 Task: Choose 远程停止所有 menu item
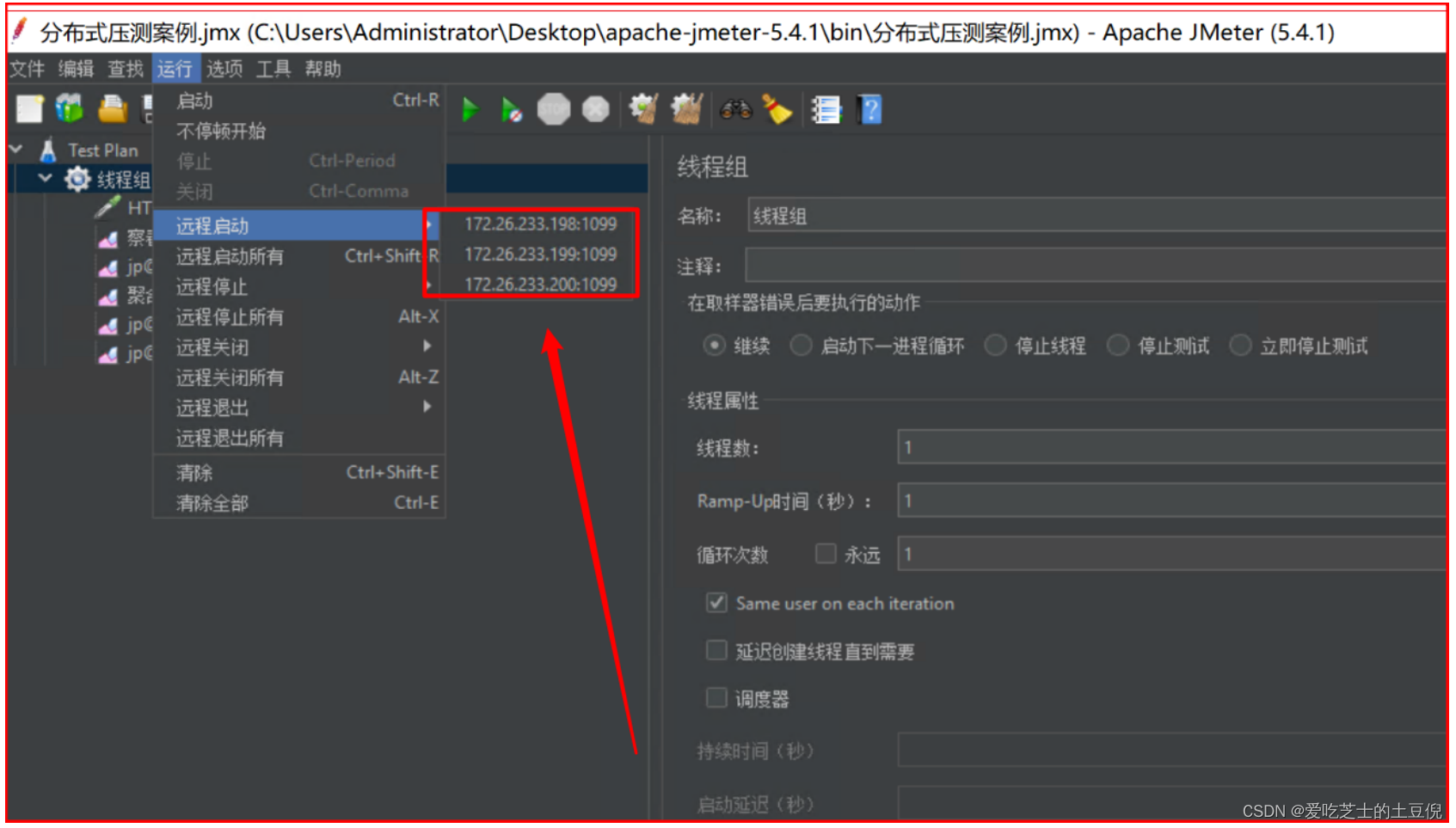click(299, 317)
